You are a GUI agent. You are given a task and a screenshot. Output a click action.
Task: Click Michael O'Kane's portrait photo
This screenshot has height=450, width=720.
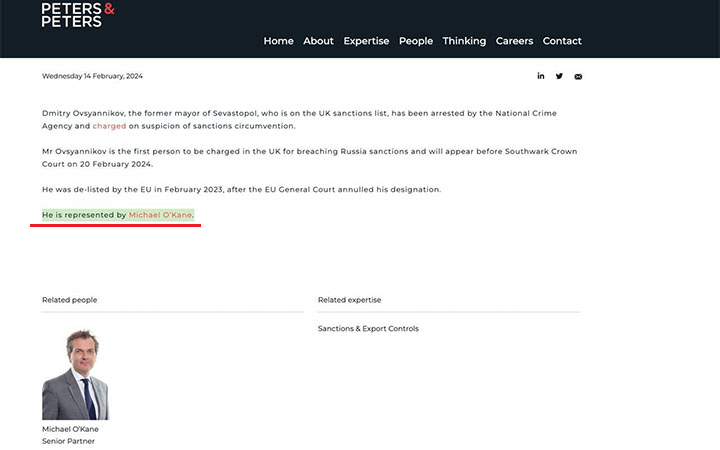(76, 374)
